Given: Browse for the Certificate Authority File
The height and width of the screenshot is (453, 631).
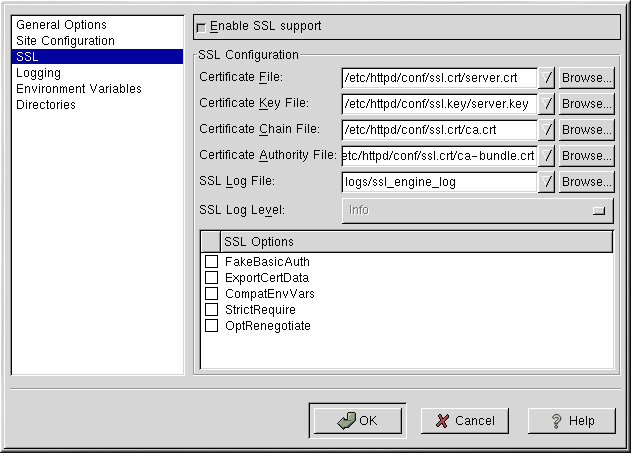Looking at the screenshot, I should coord(586,156).
